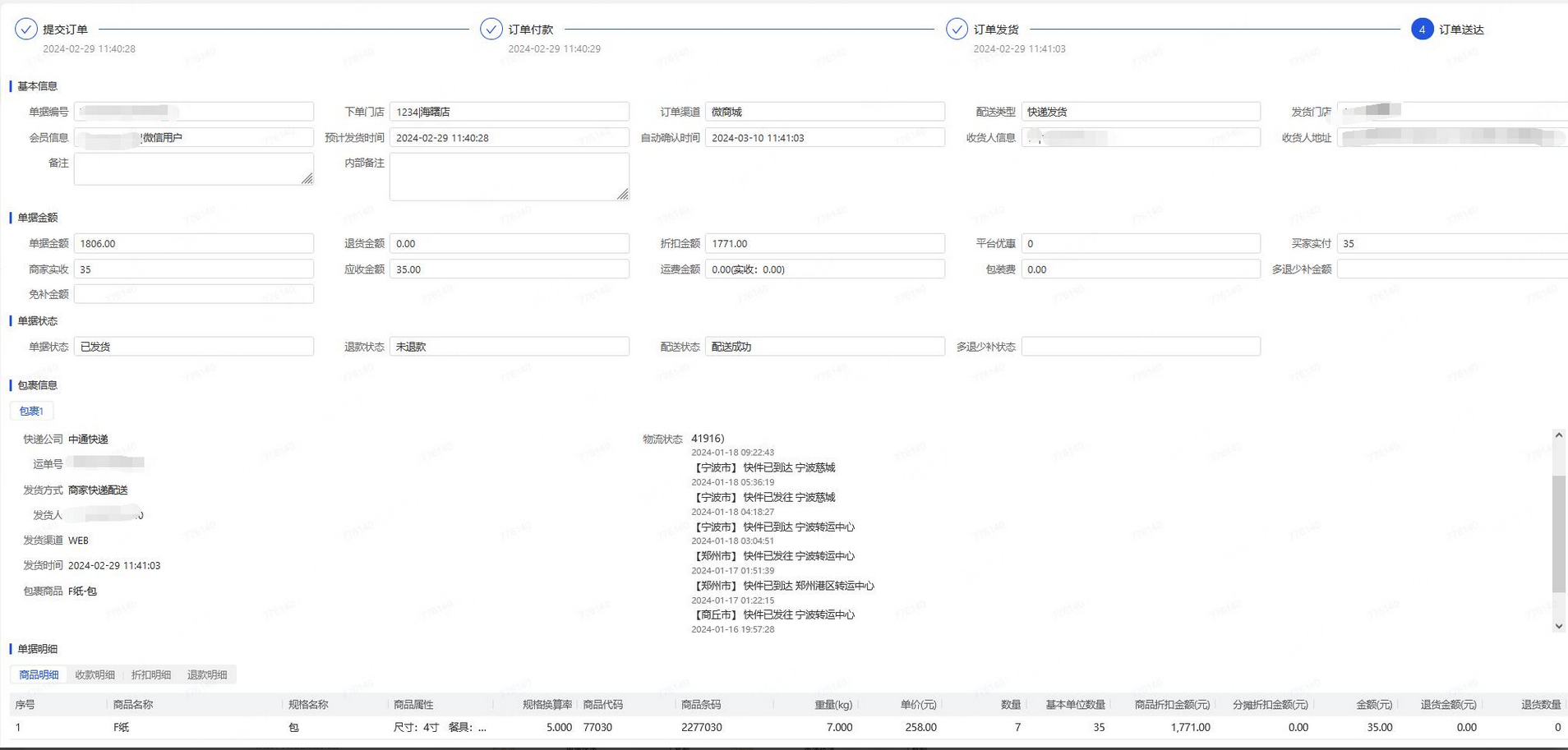Click the logistics scrollbar up arrow
This screenshot has height=750, width=1568.
pos(1558,435)
